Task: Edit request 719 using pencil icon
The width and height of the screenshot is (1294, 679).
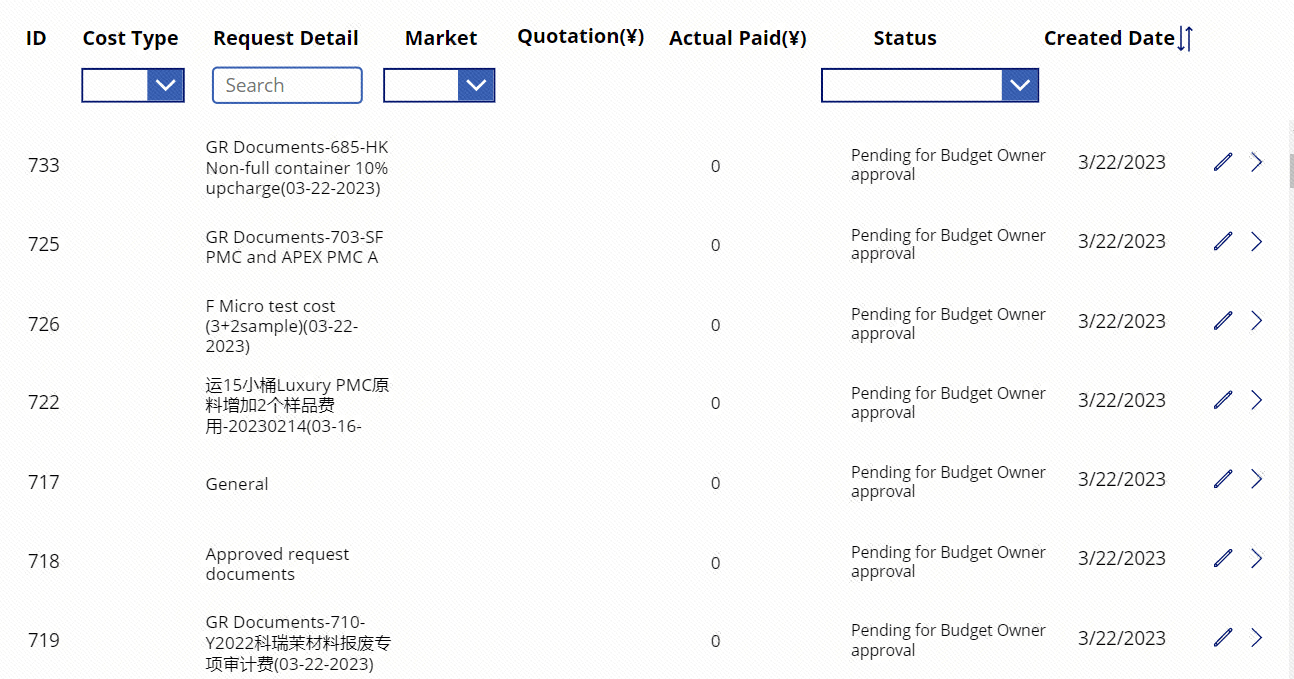Action: point(1222,638)
